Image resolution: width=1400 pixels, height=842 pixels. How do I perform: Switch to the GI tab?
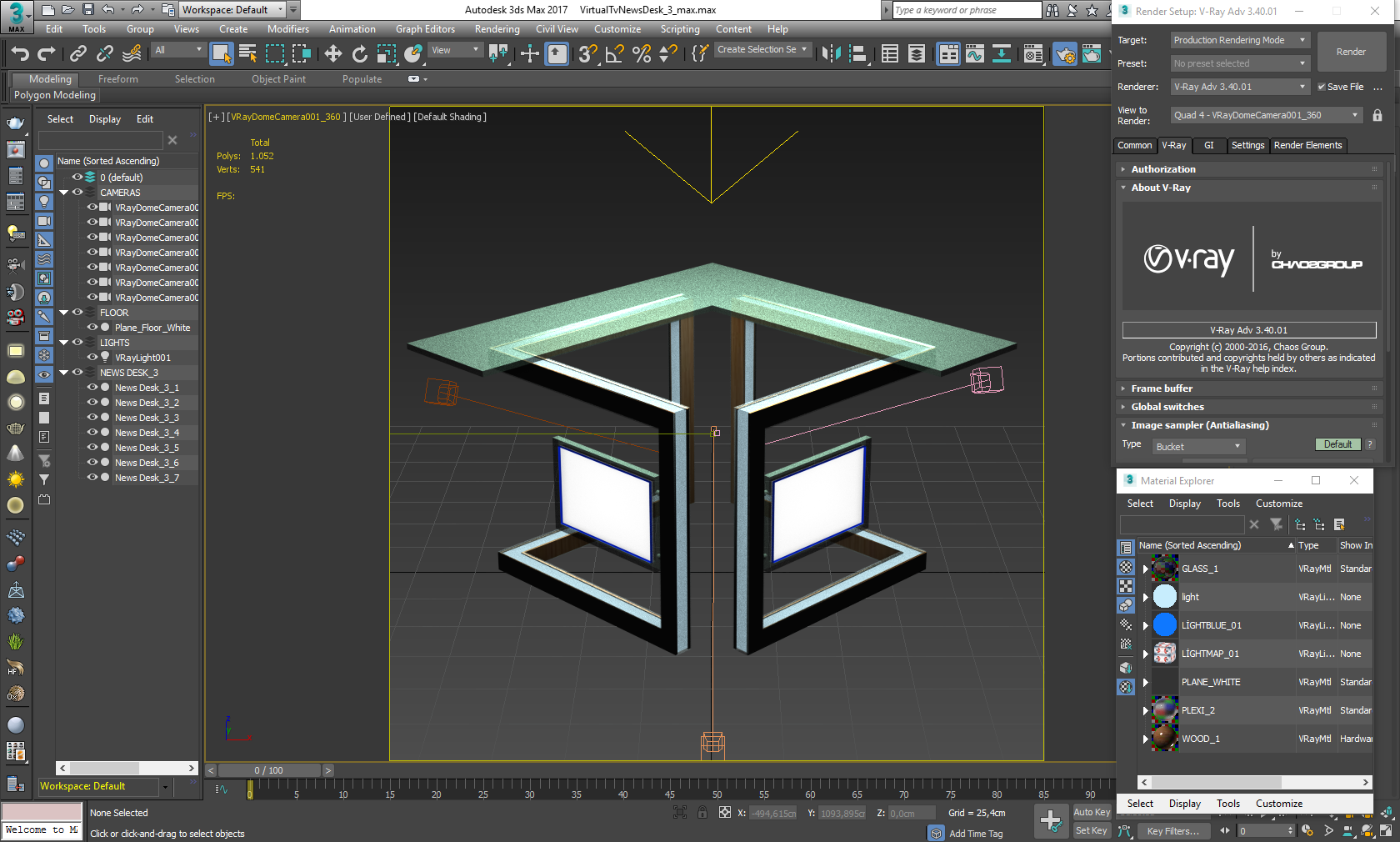pyautogui.click(x=1208, y=145)
